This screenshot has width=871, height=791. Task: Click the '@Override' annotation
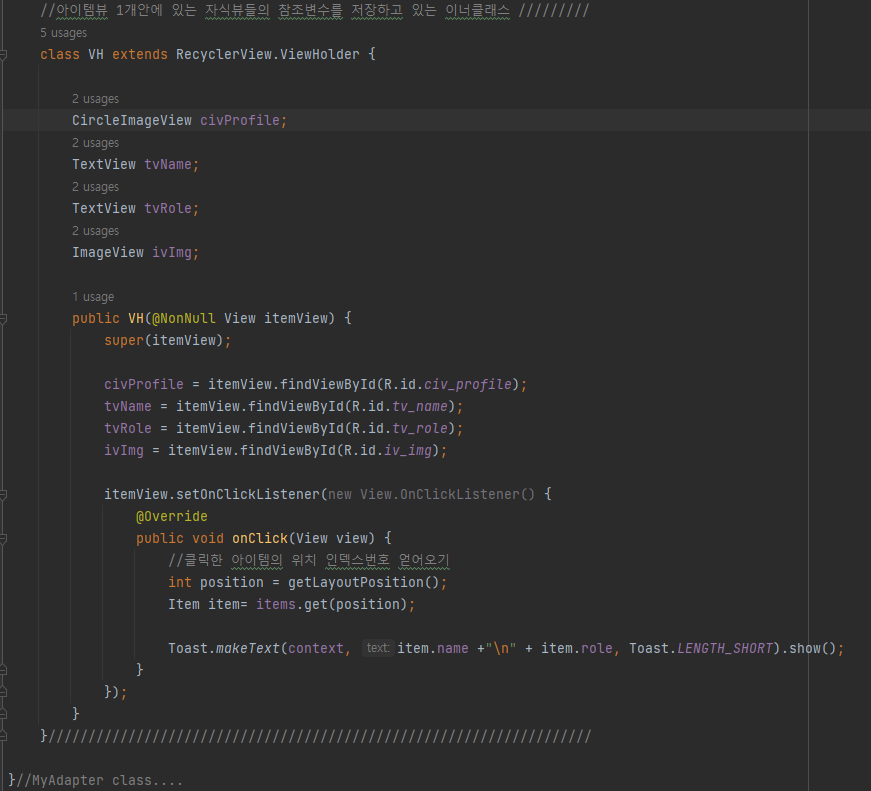tap(172, 517)
